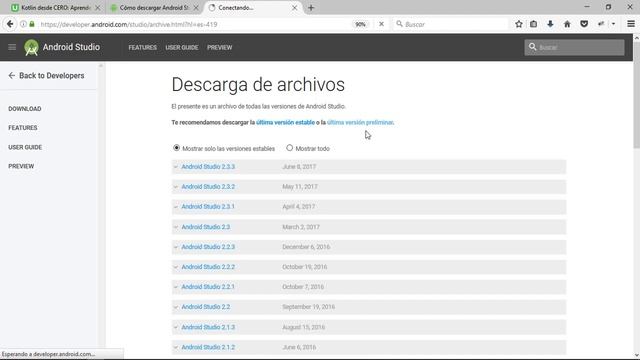The height and width of the screenshot is (360, 640).
Task: Expand the Android Studio 2.3.3 row chevron
Action: pyautogui.click(x=176, y=167)
